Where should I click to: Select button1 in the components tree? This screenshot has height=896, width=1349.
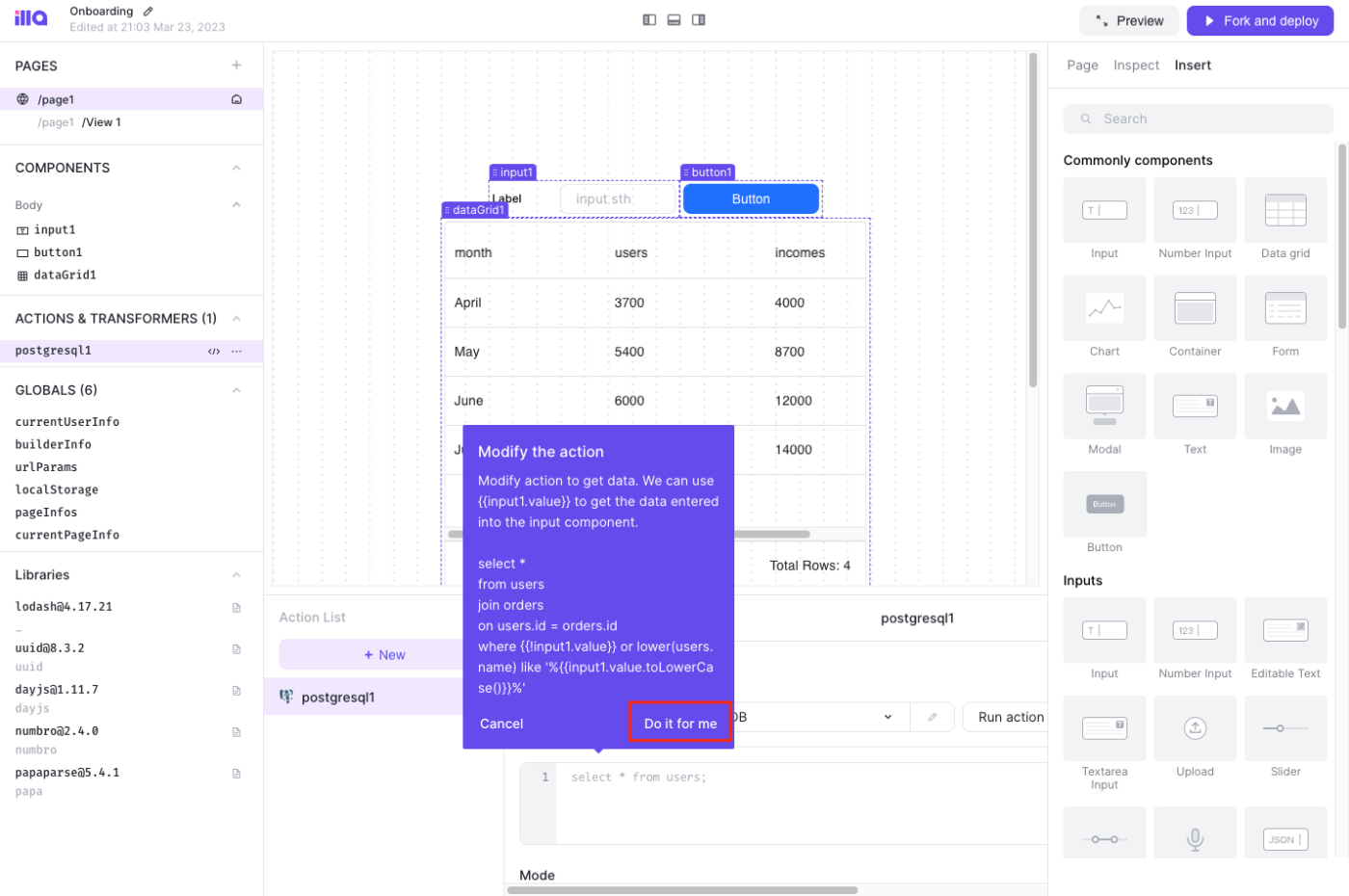(x=58, y=252)
